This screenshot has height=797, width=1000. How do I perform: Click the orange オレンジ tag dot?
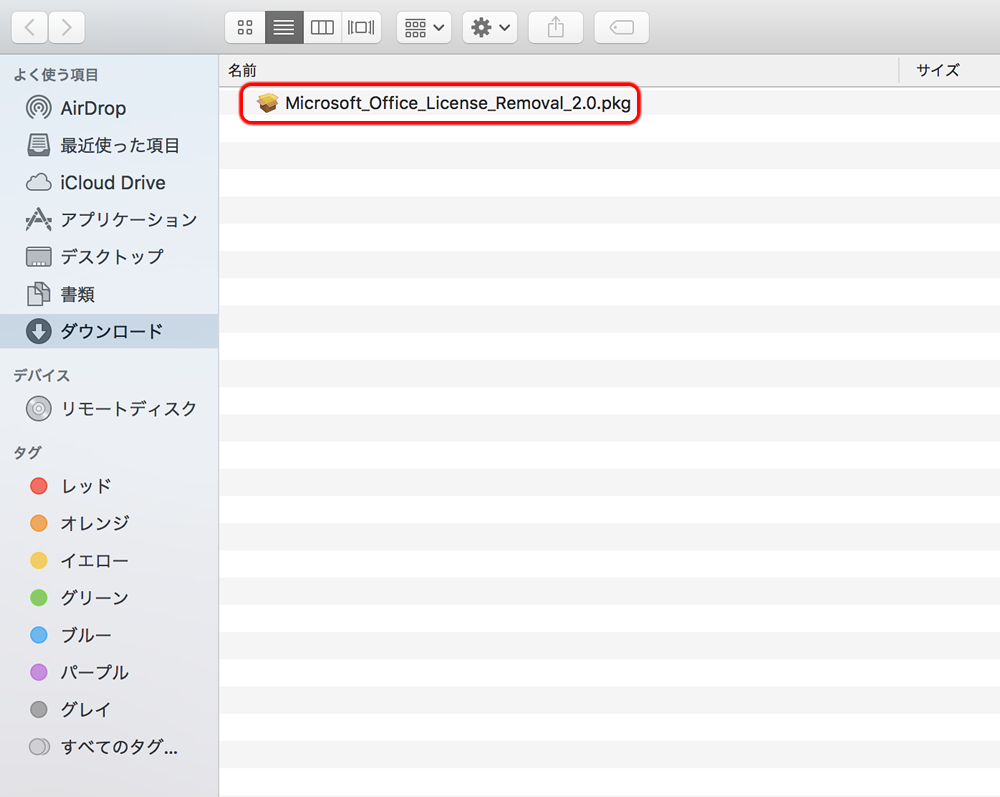39,523
